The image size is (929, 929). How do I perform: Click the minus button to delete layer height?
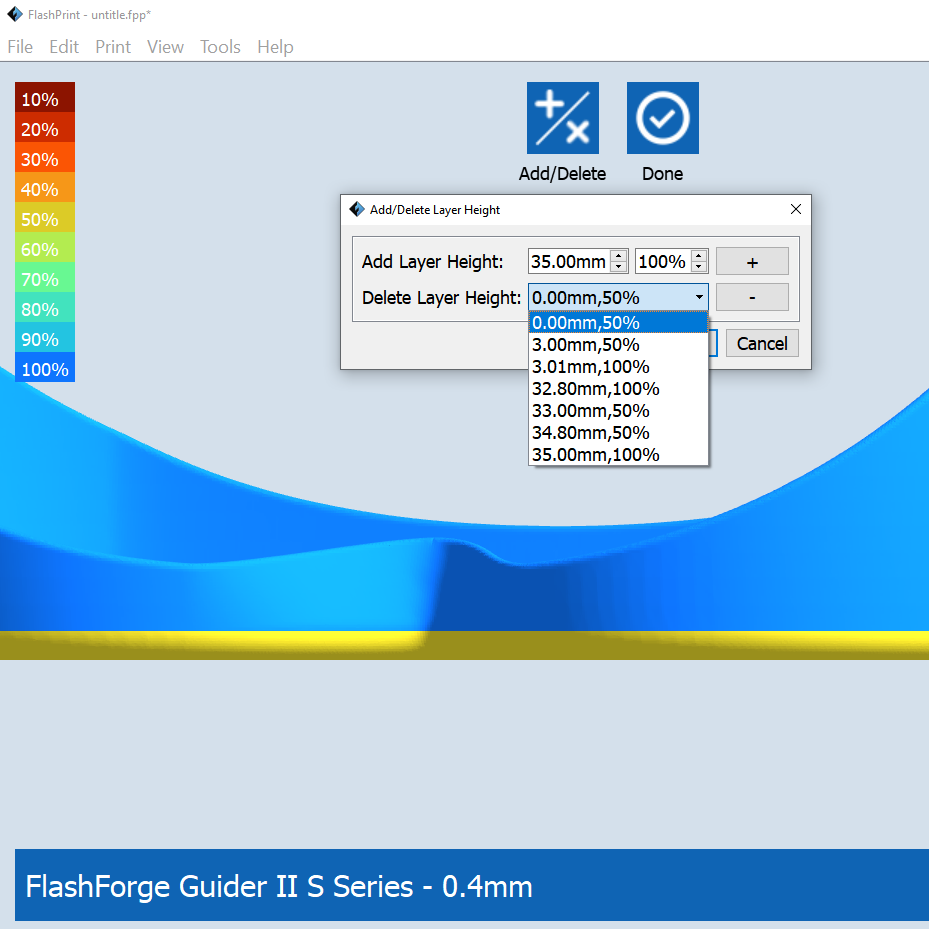click(752, 297)
